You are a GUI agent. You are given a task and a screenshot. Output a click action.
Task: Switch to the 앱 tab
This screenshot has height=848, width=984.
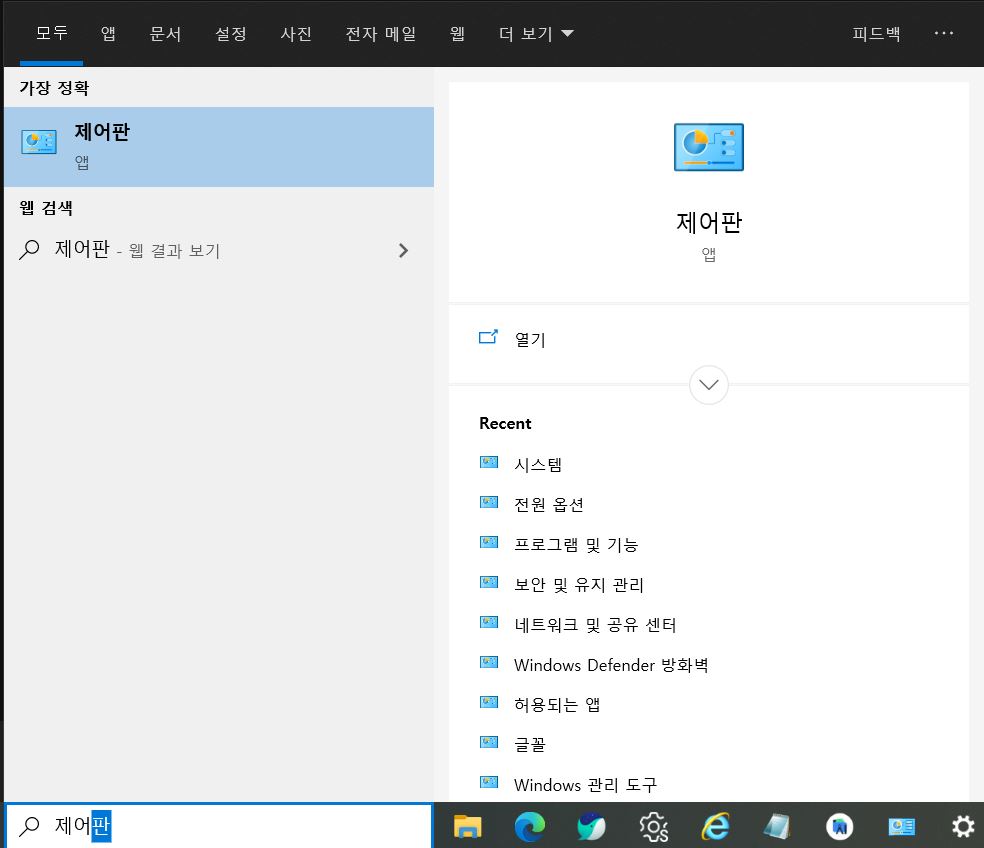(108, 33)
